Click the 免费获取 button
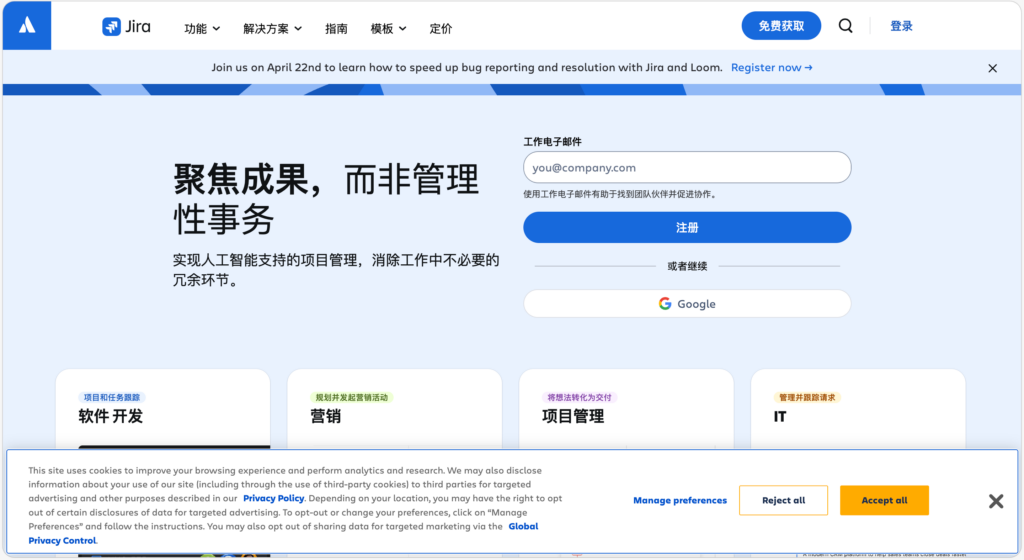Screen dimensions: 1024x560 (x=781, y=26)
